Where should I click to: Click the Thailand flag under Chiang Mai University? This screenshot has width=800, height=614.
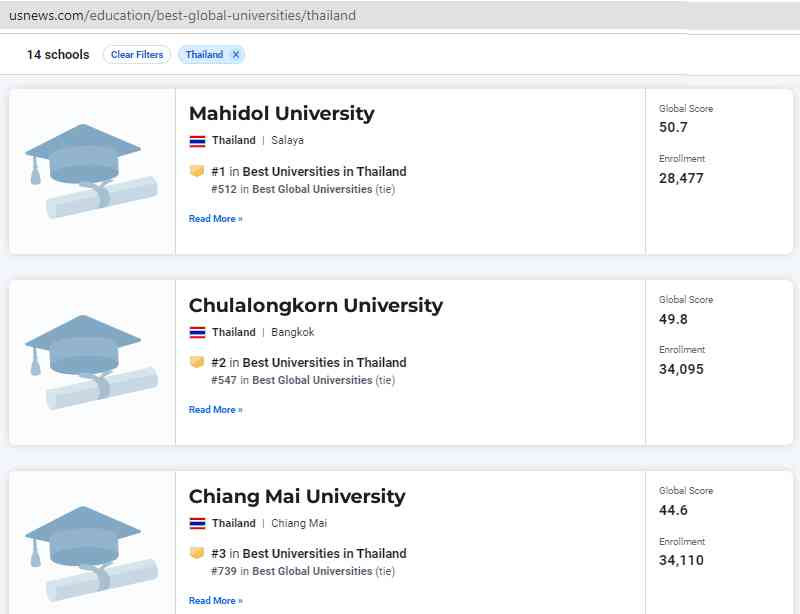(x=197, y=523)
